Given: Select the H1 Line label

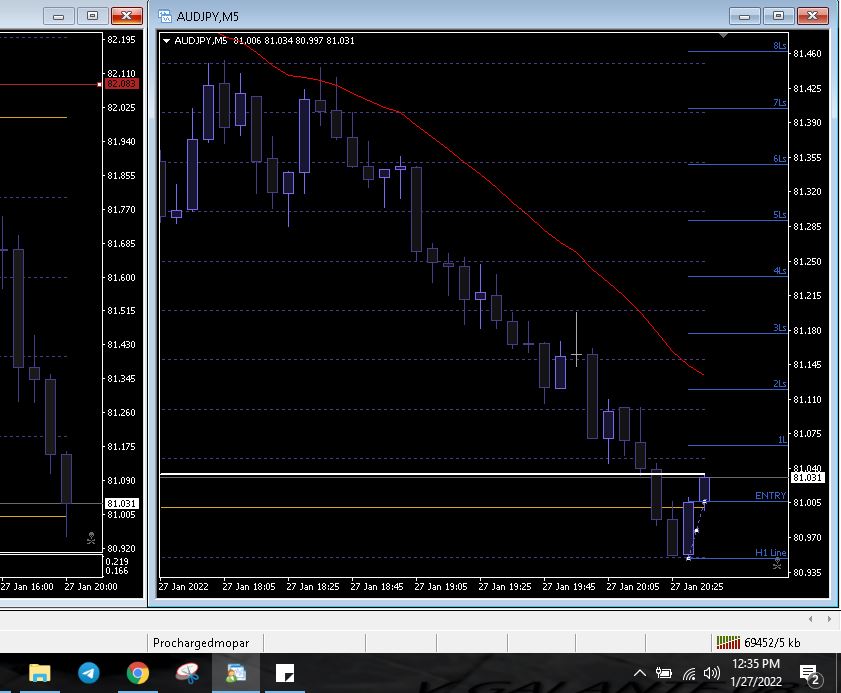Looking at the screenshot, I should click(771, 552).
